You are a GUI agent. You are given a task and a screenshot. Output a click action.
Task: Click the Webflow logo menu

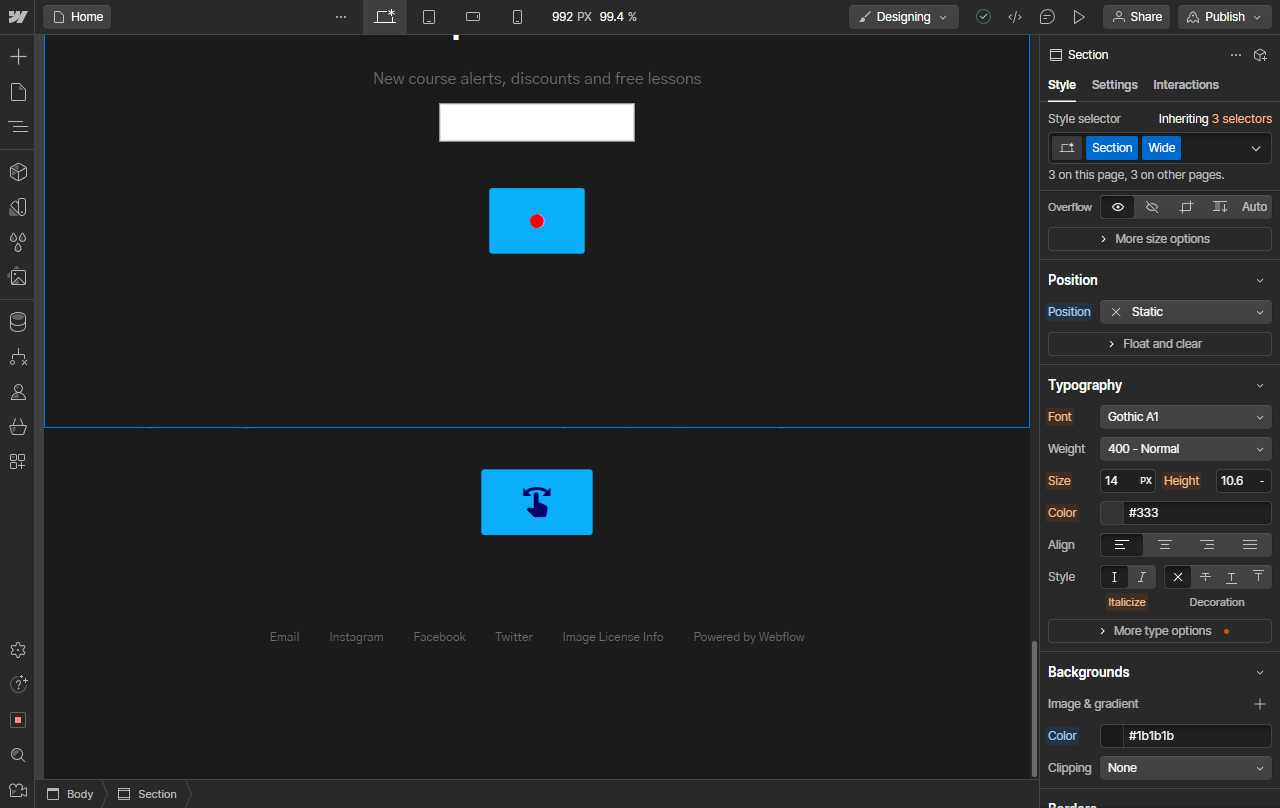point(17,17)
